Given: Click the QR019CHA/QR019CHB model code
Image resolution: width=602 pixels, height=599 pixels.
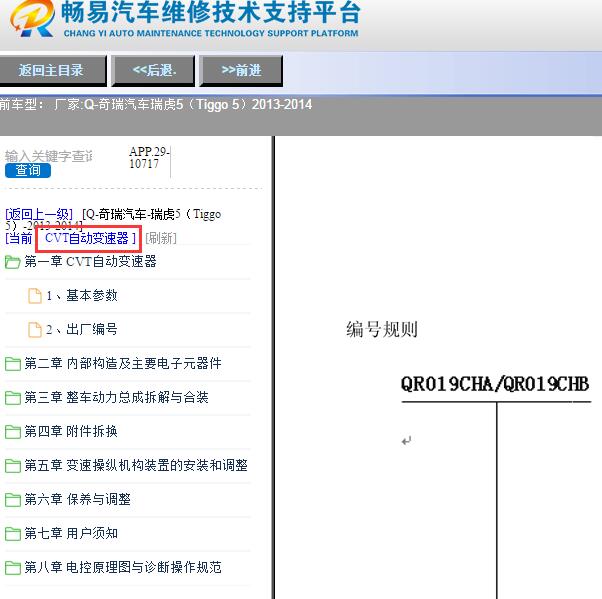Looking at the screenshot, I should click(x=495, y=384).
